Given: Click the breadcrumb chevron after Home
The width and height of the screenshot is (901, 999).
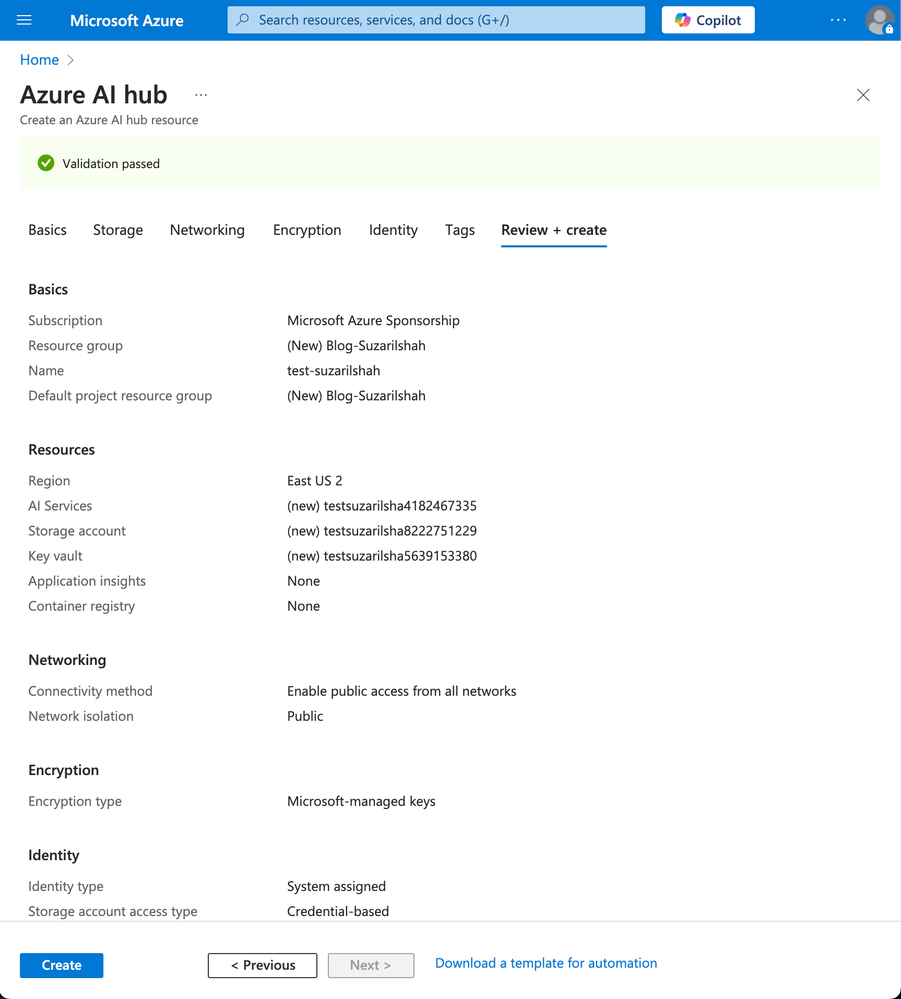Looking at the screenshot, I should pos(71,60).
